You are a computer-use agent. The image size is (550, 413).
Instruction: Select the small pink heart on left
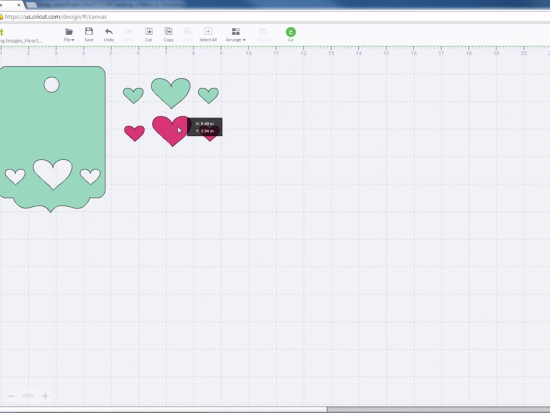134,133
